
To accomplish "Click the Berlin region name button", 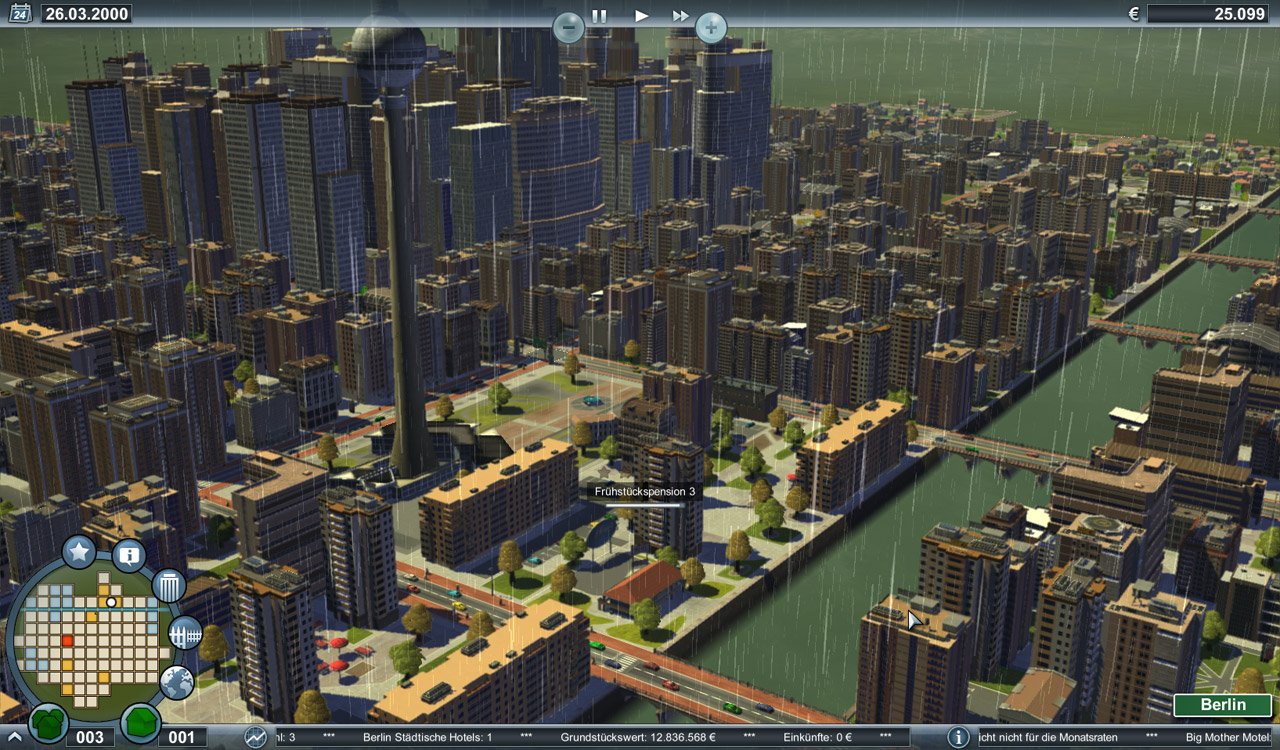I will pos(1224,705).
